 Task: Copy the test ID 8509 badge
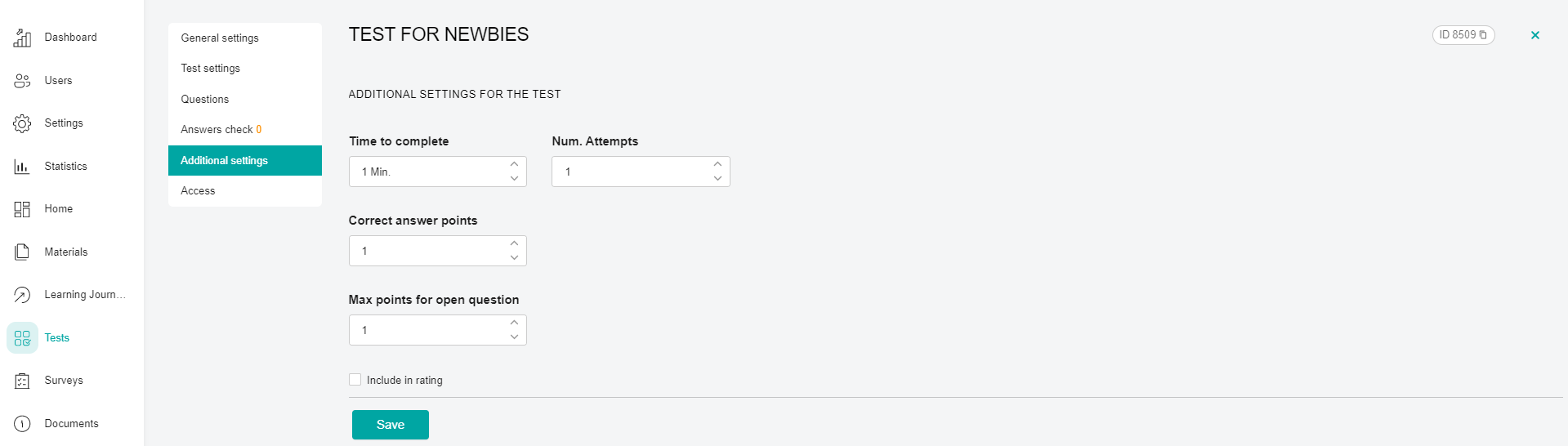pyautogui.click(x=1463, y=35)
